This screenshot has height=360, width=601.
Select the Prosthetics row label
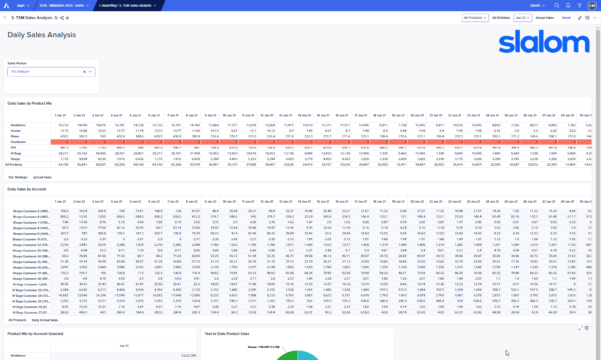[18, 142]
